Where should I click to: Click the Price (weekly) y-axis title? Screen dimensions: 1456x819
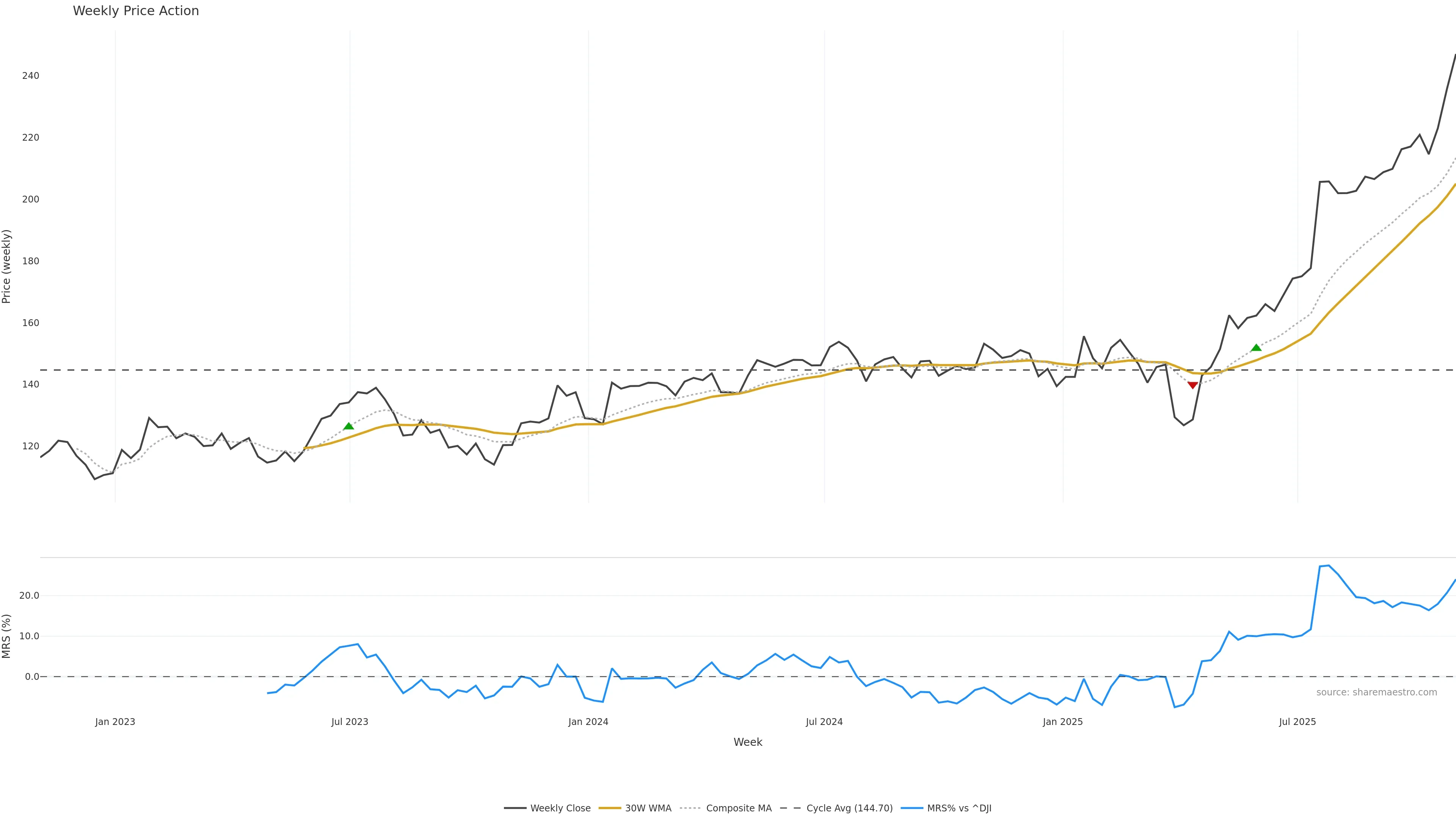click(x=7, y=266)
